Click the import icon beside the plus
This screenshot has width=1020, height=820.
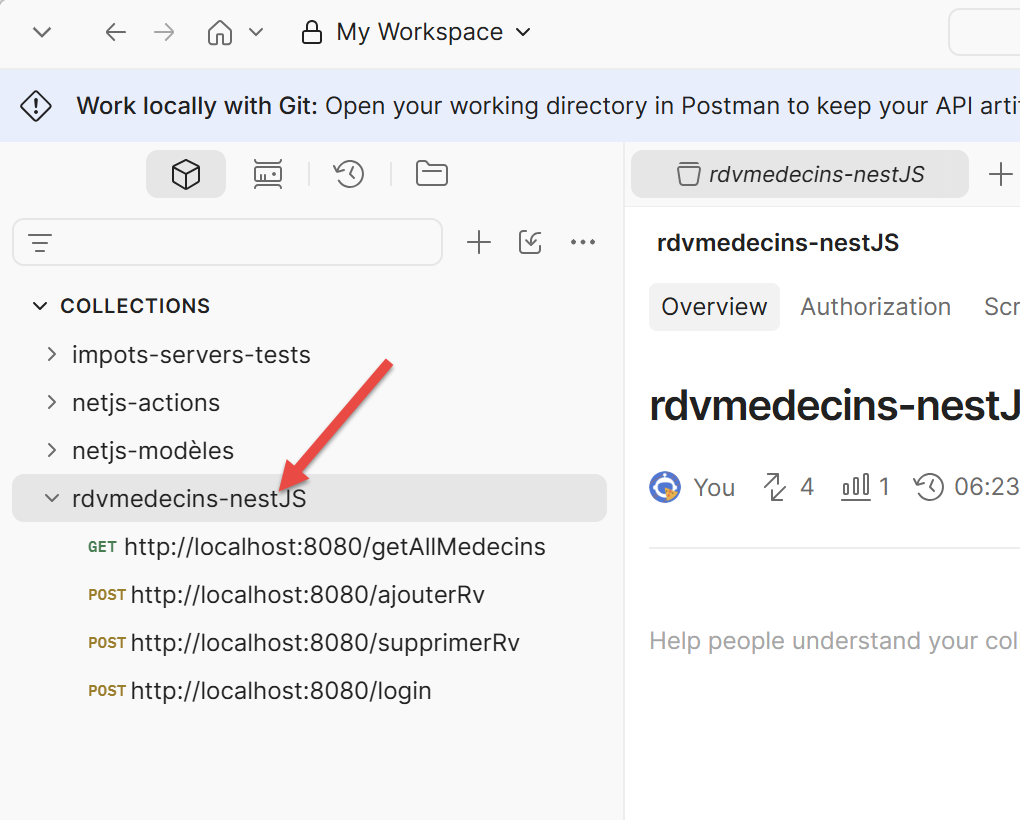tap(530, 243)
